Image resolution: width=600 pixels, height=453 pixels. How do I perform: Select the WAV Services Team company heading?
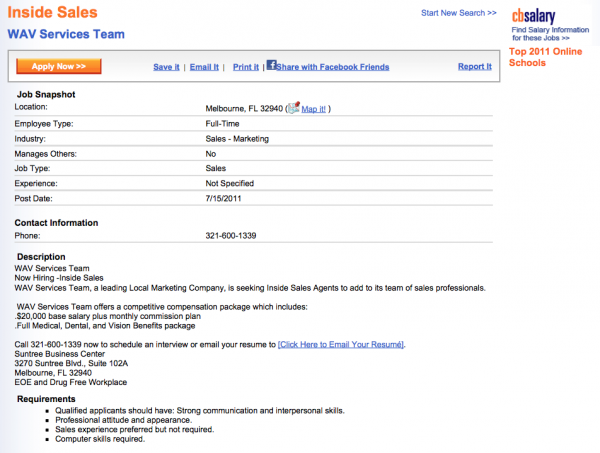pyautogui.click(x=66, y=34)
